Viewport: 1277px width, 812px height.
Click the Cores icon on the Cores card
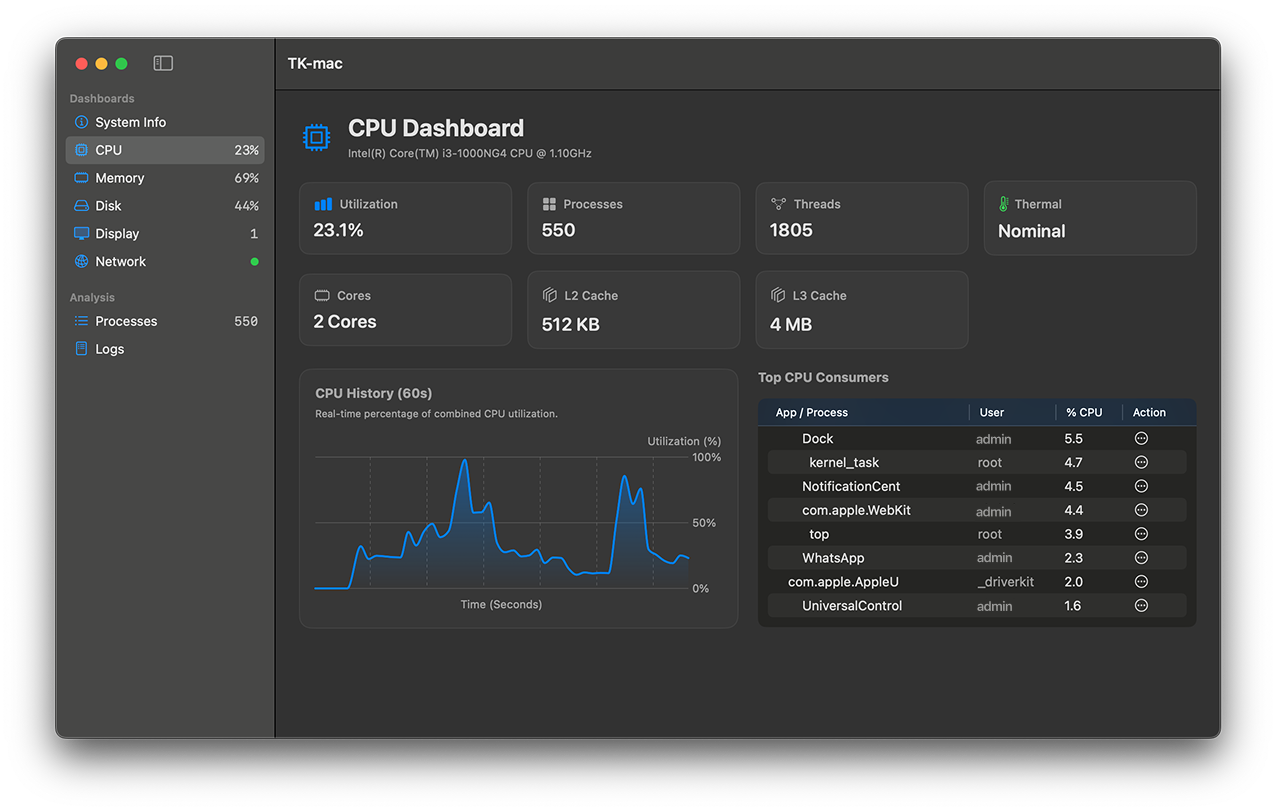pyautogui.click(x=323, y=295)
